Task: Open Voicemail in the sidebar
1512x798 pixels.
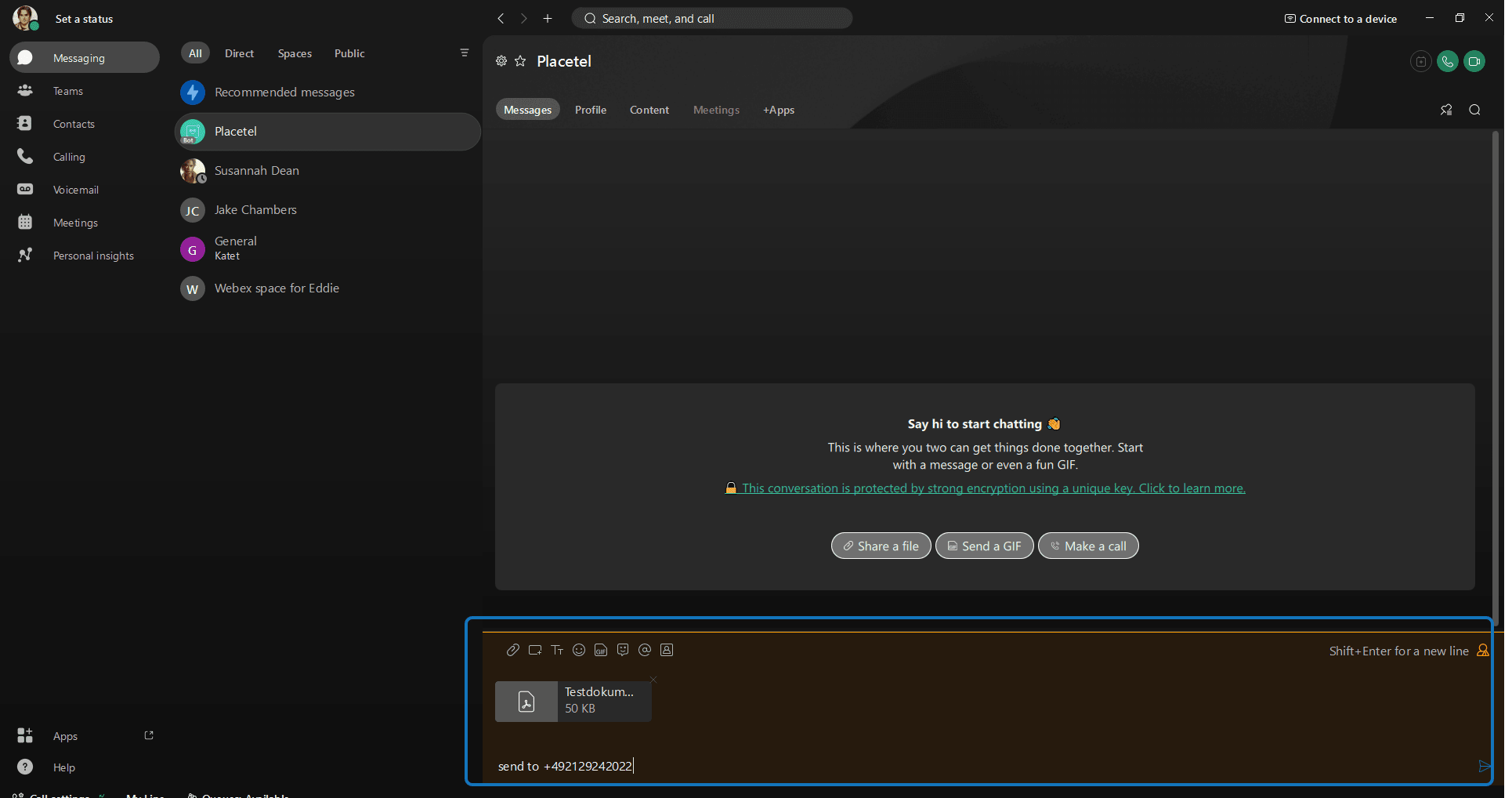Action: tap(85, 190)
